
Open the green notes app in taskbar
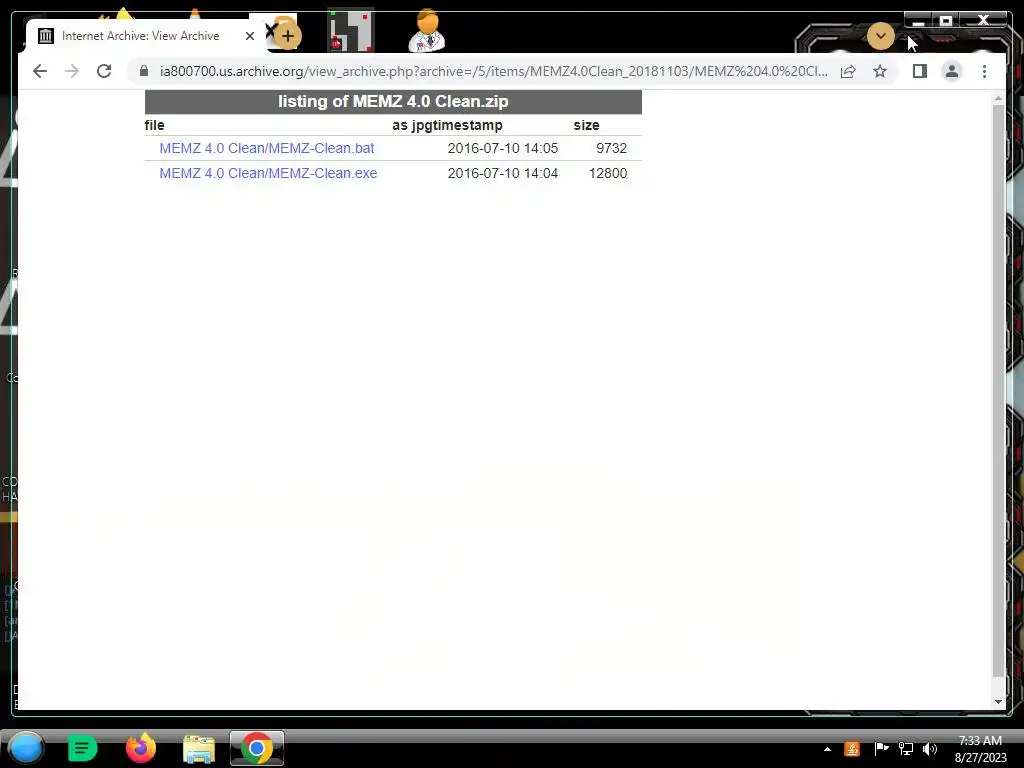click(82, 748)
